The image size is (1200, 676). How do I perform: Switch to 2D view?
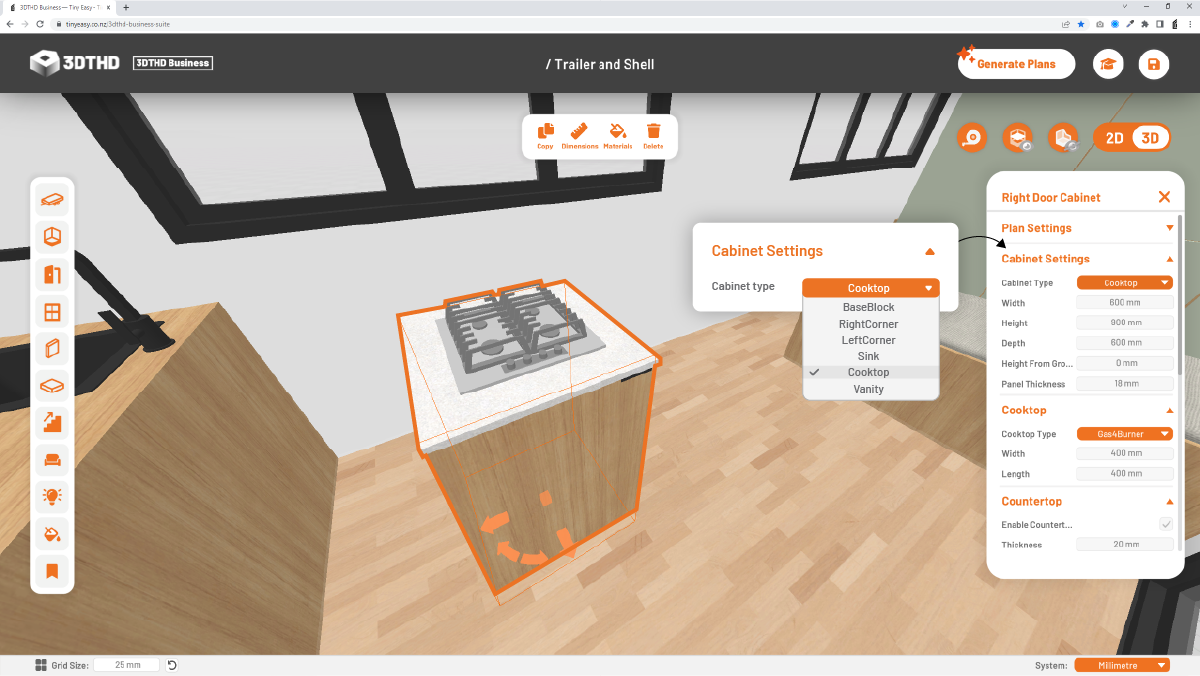1114,138
